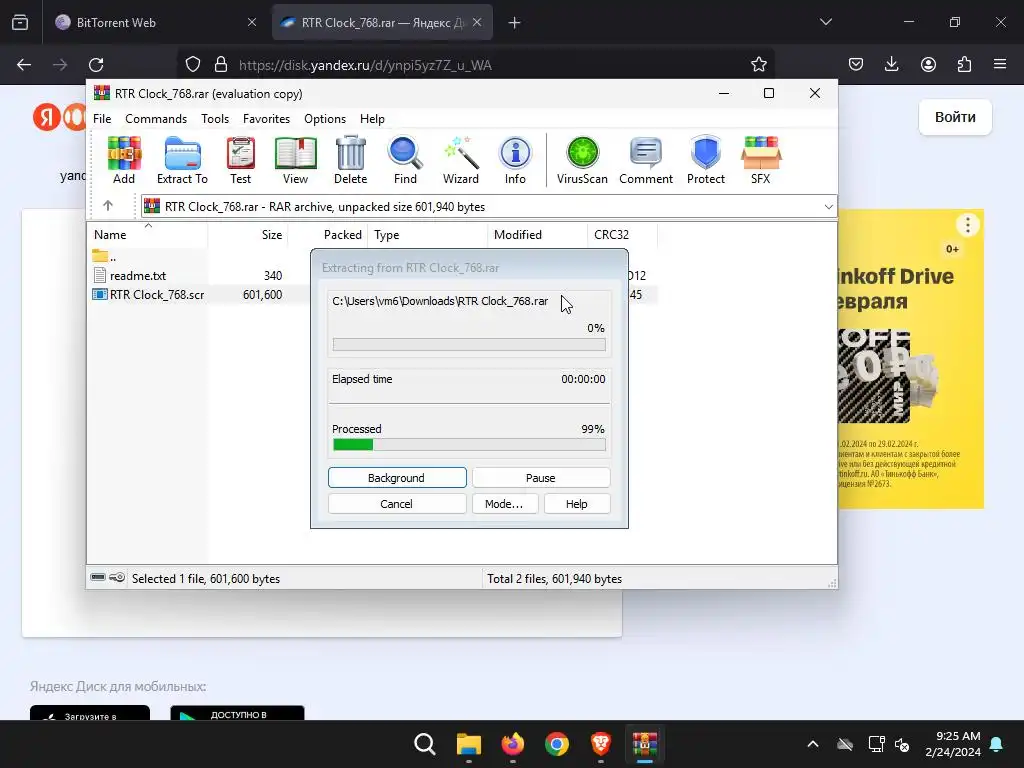Open the View toolbar icon
Image resolution: width=1024 pixels, height=768 pixels.
[295, 160]
